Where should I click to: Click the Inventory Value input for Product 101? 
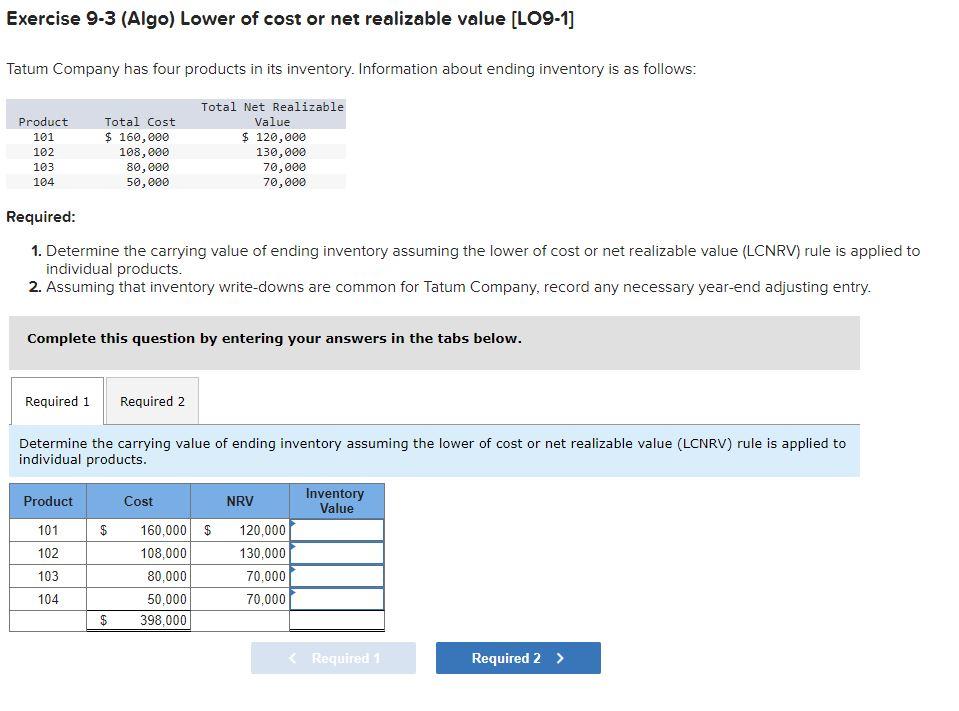point(336,530)
